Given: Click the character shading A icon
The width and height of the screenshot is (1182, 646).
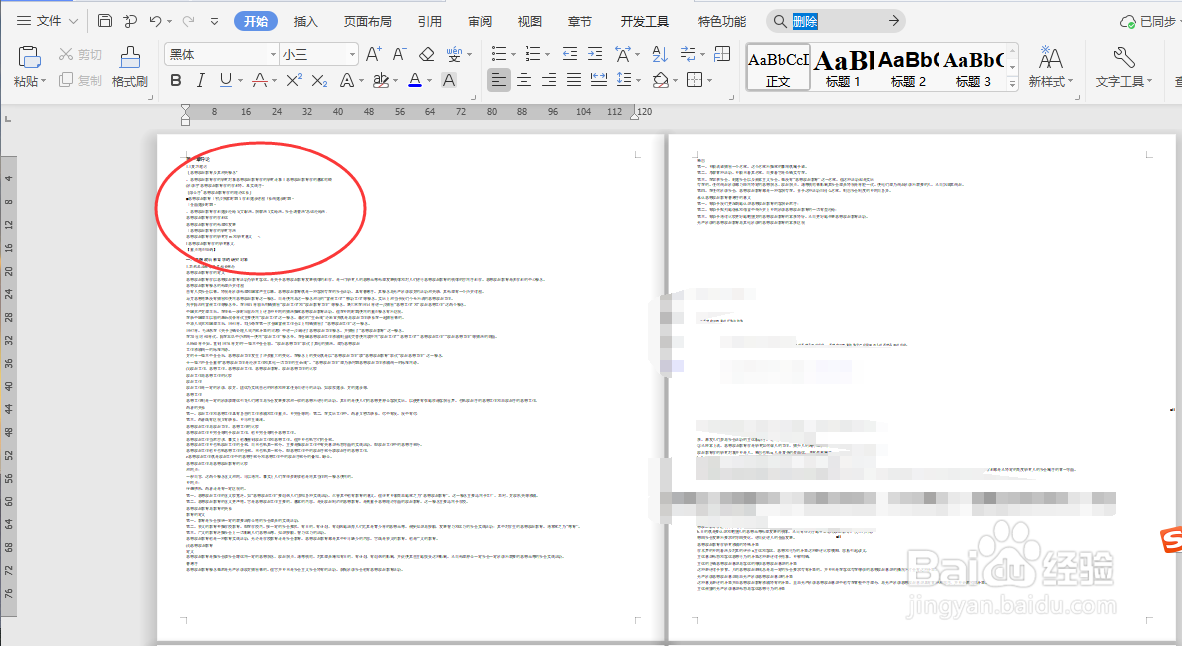Looking at the screenshot, I should point(449,80).
